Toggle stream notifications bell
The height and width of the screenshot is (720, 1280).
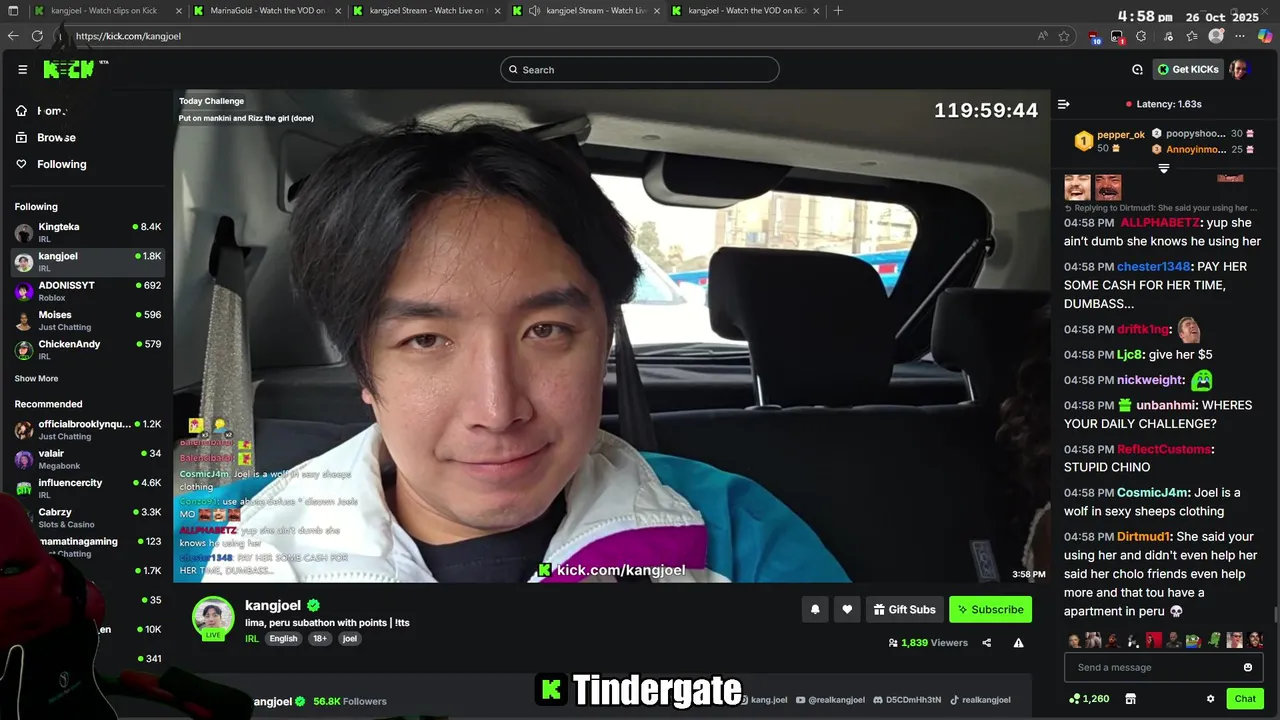pos(815,609)
